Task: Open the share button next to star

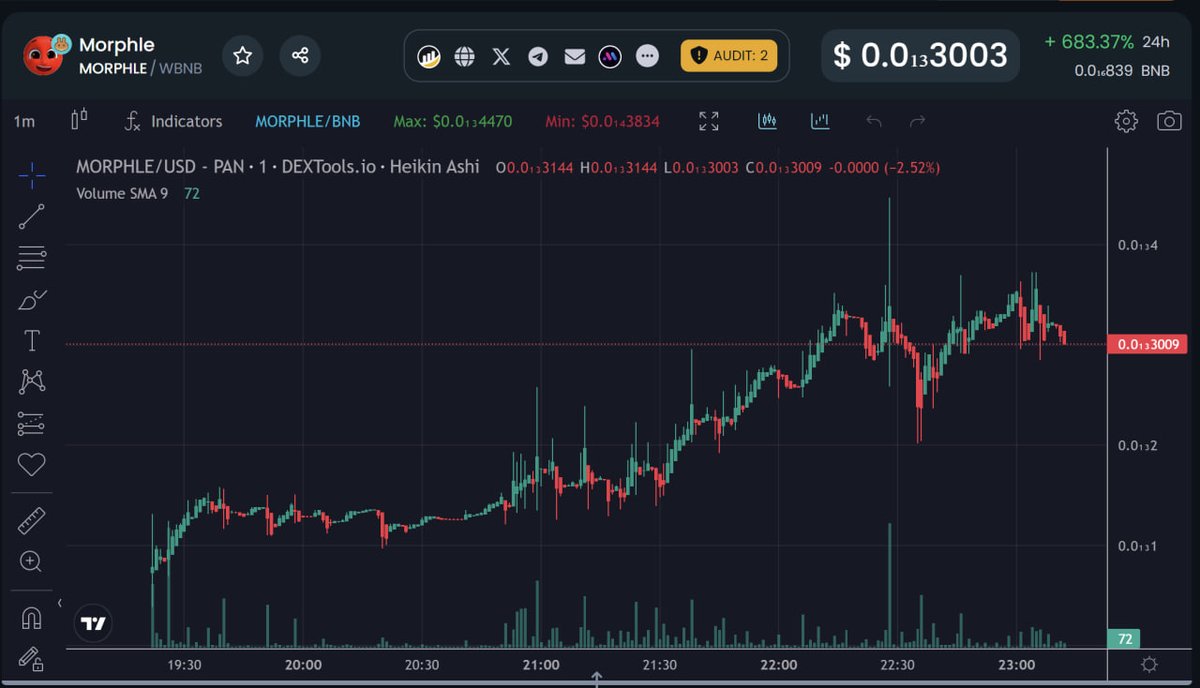Action: pos(299,55)
